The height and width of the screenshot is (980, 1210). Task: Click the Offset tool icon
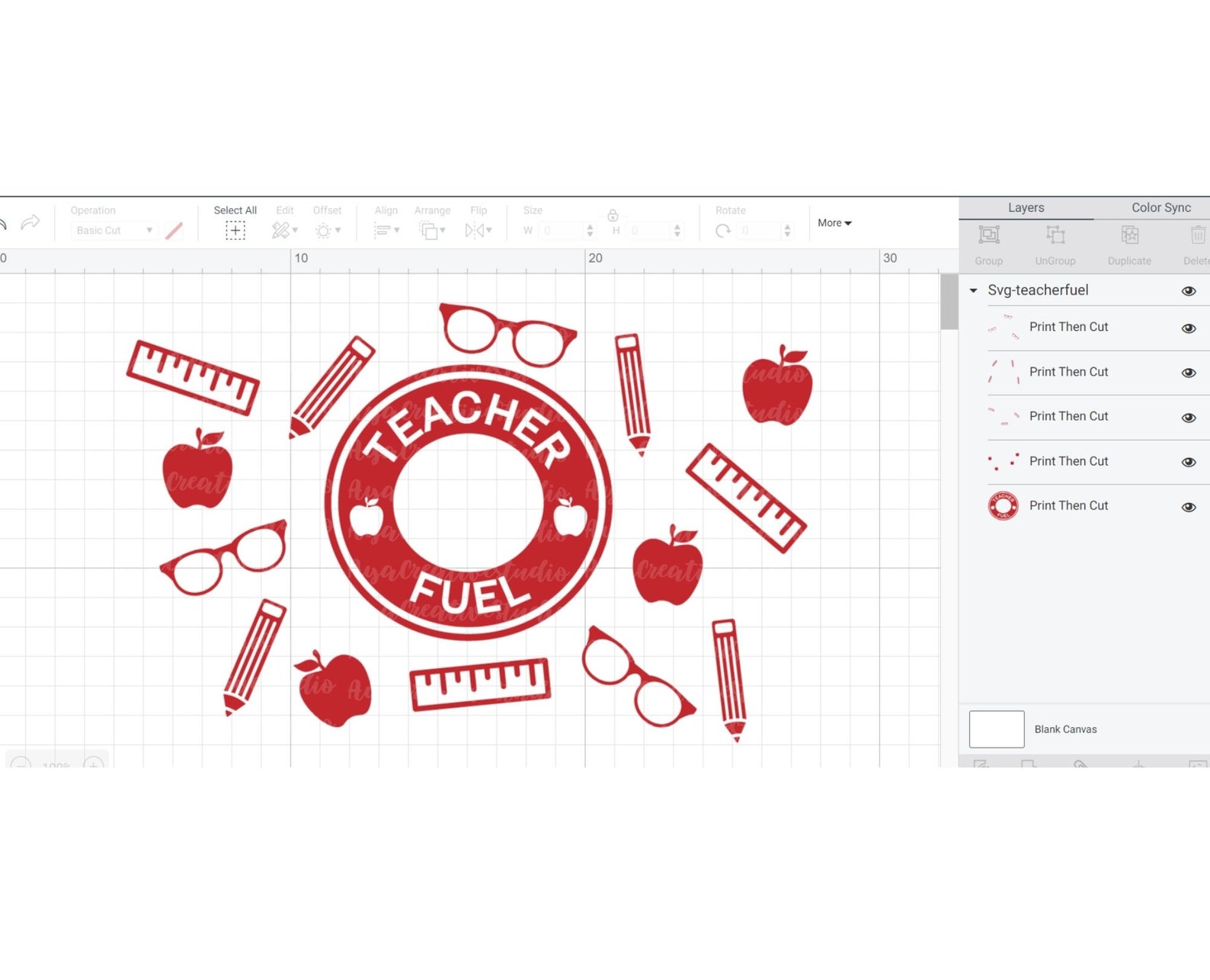324,230
